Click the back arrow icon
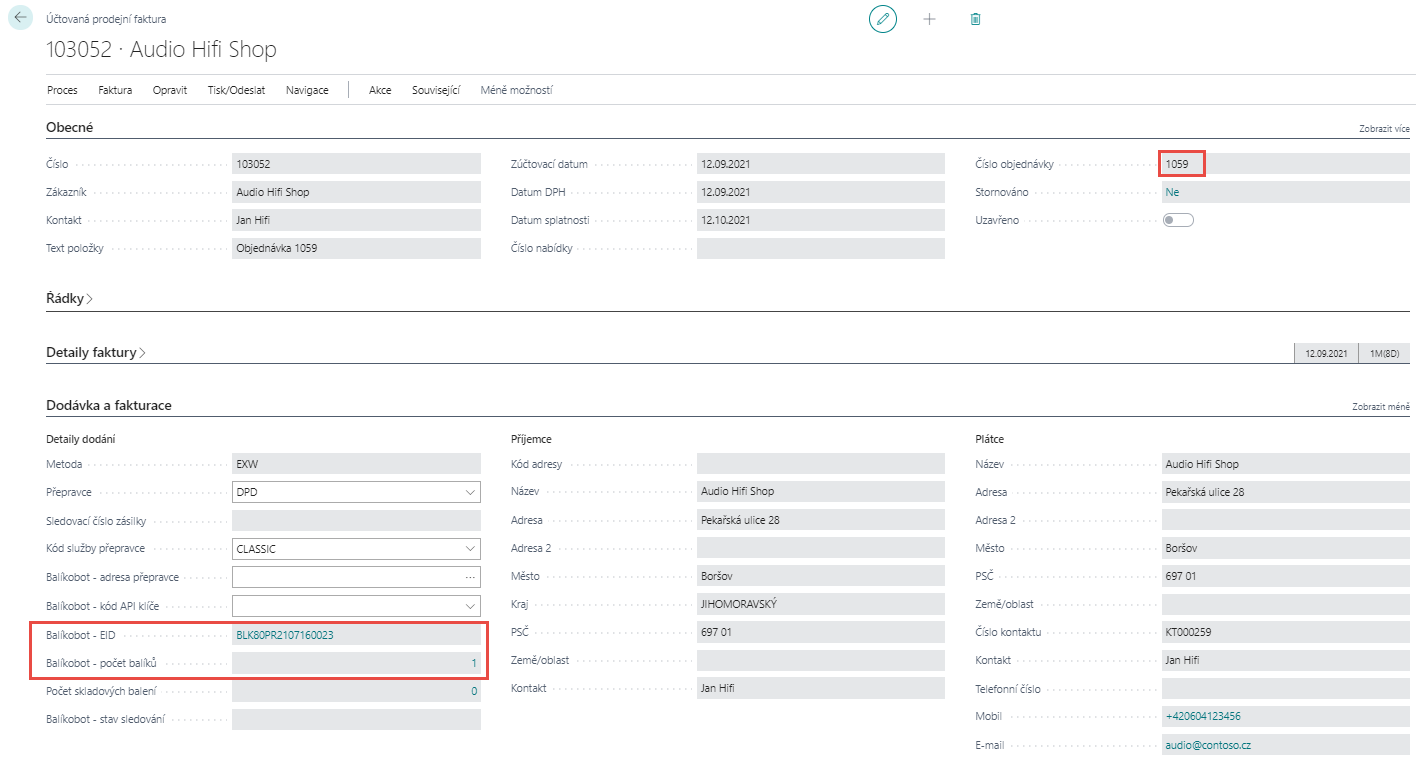This screenshot has width=1416, height=768. [21, 18]
